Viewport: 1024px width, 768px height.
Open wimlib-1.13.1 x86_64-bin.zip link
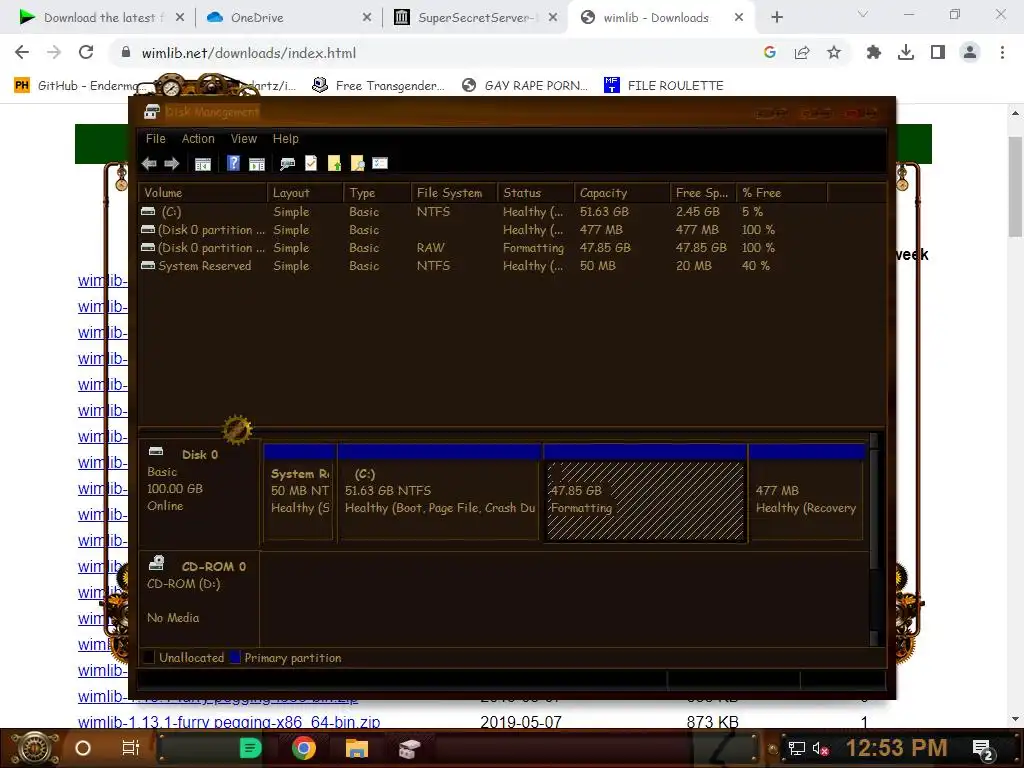coord(229,722)
